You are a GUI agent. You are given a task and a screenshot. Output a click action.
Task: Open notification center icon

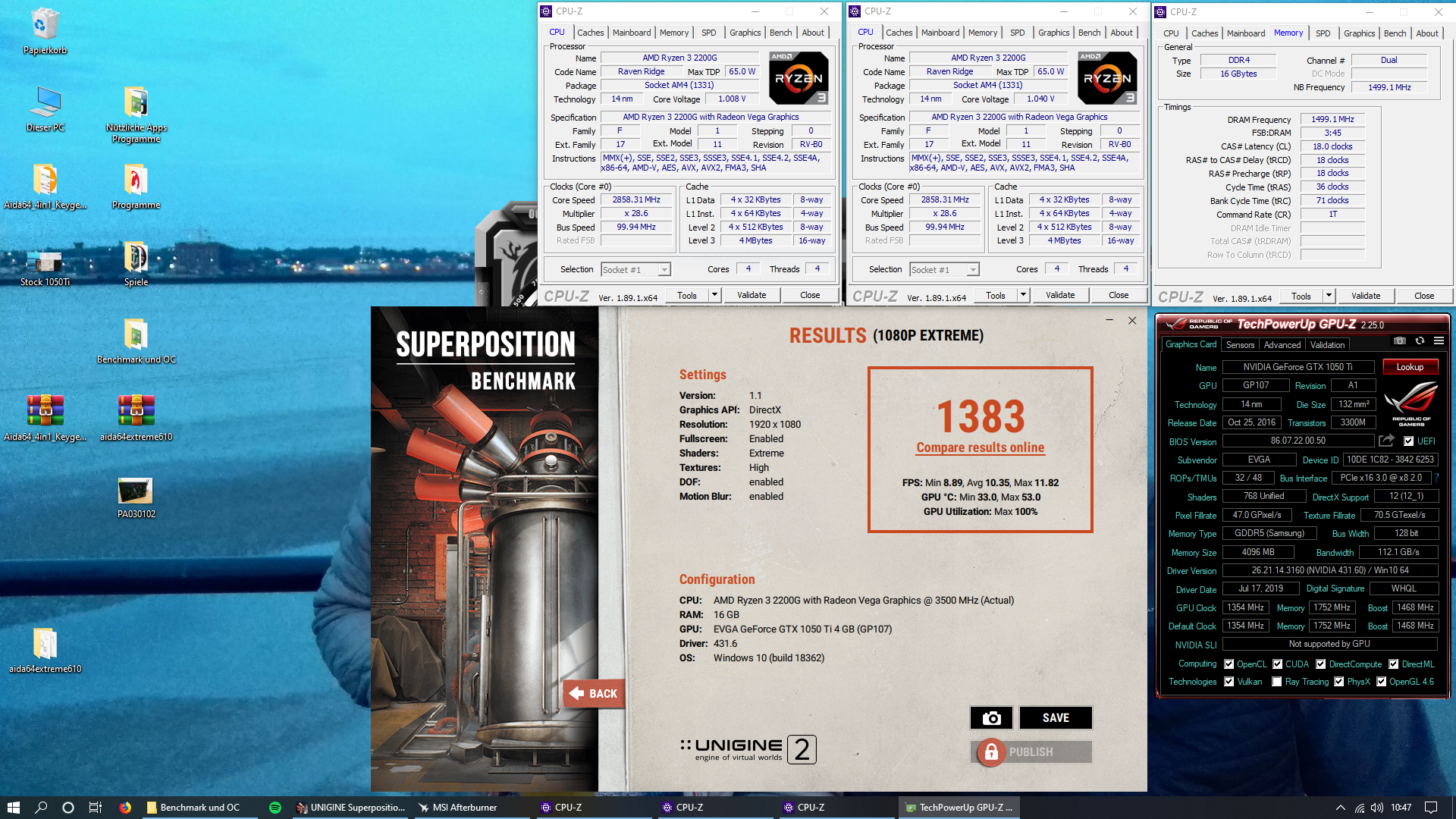tap(1431, 808)
